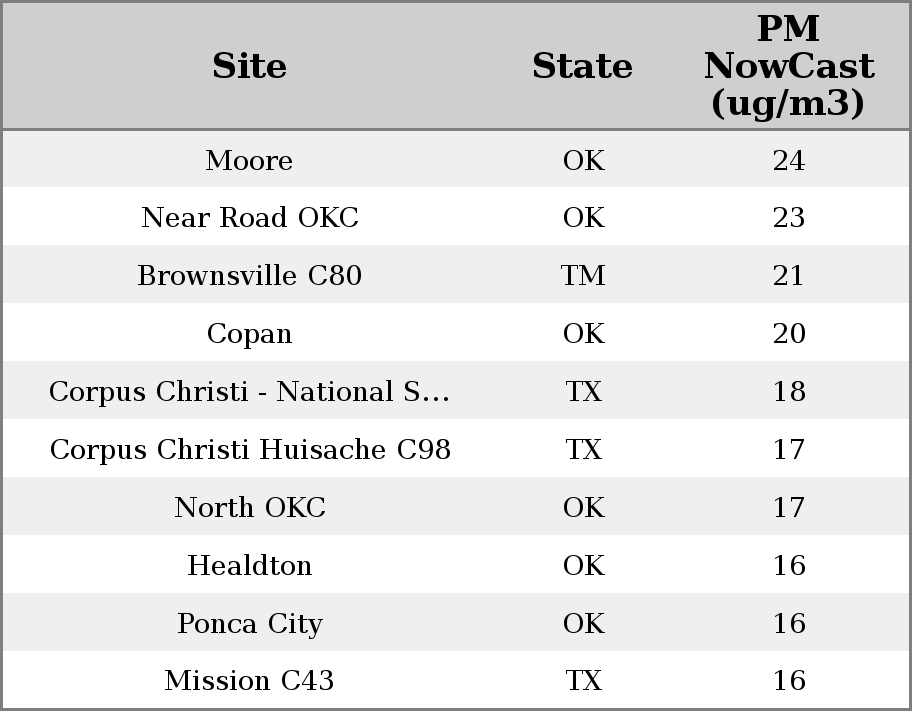Click the Brownsville C80 site name
This screenshot has width=912, height=711.
[x=249, y=276]
